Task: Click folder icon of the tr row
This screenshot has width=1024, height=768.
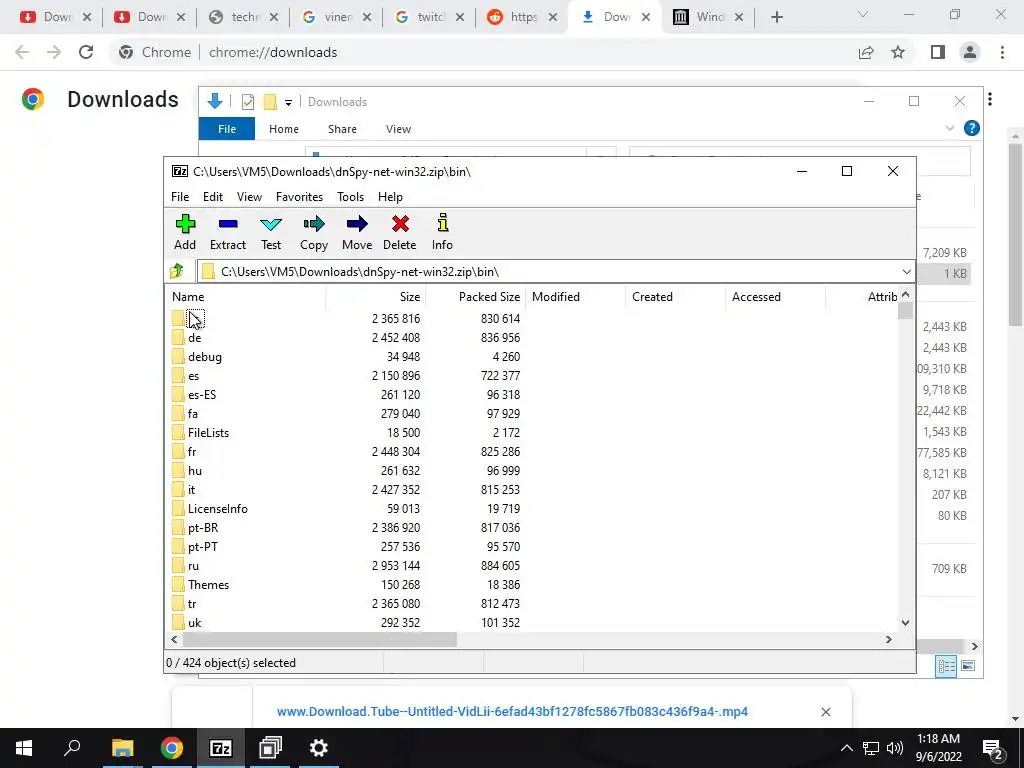Action: tap(178, 603)
